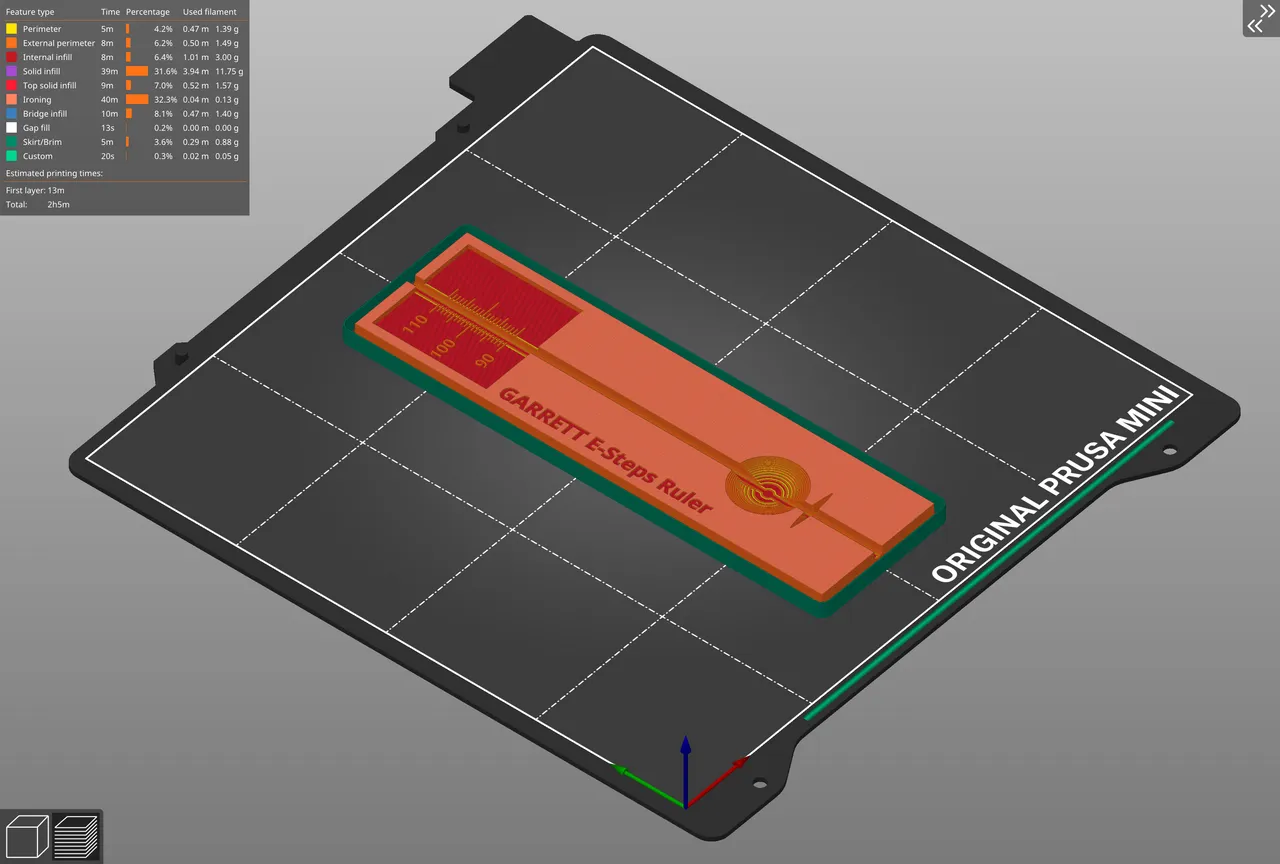Toggle the Ironing legend label
This screenshot has height=864, width=1280.
37,99
